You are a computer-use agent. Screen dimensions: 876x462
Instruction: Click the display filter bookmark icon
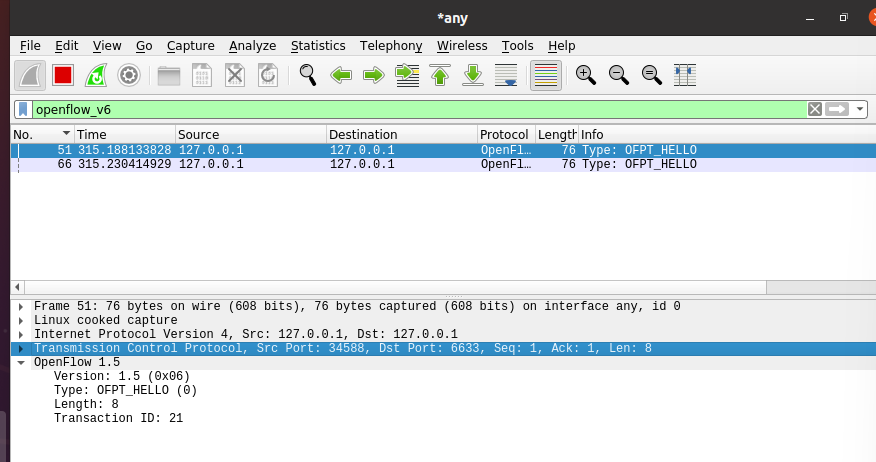pos(23,109)
